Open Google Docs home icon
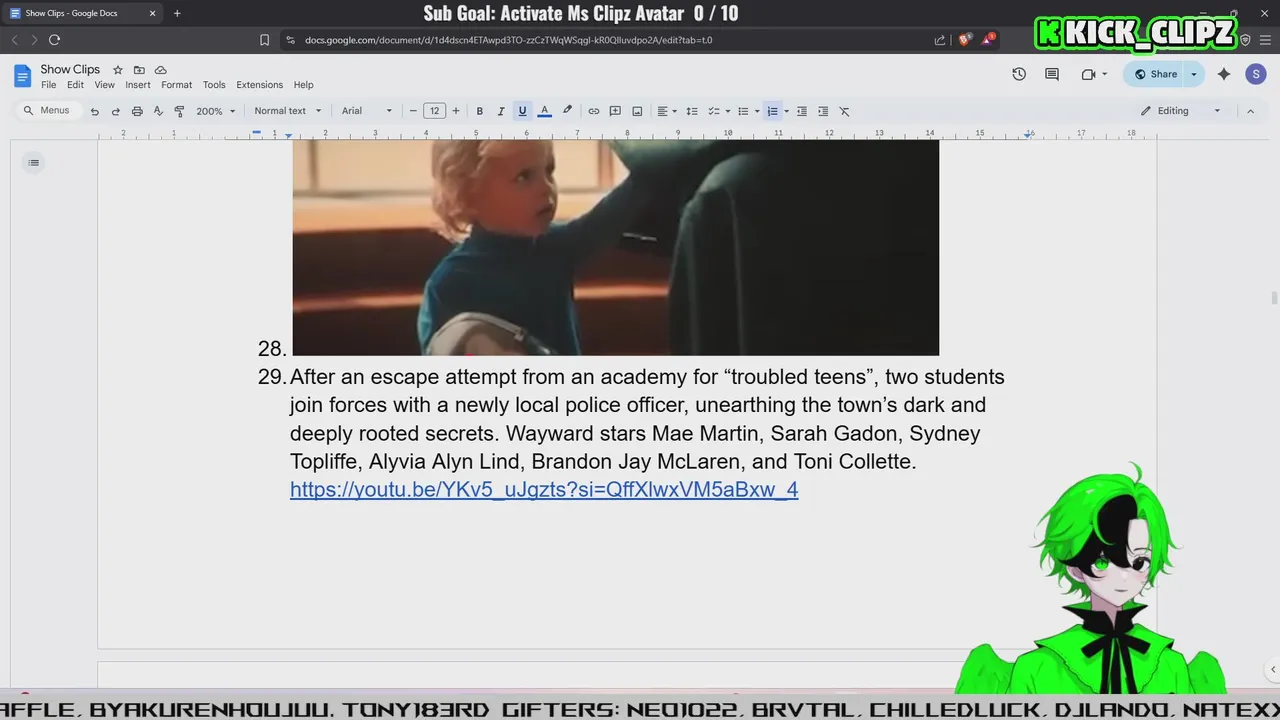 [22, 76]
